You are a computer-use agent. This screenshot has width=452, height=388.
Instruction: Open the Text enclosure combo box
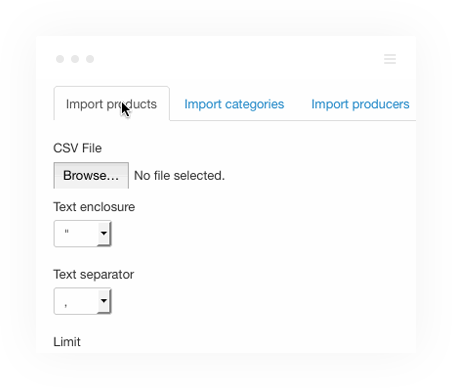point(82,233)
